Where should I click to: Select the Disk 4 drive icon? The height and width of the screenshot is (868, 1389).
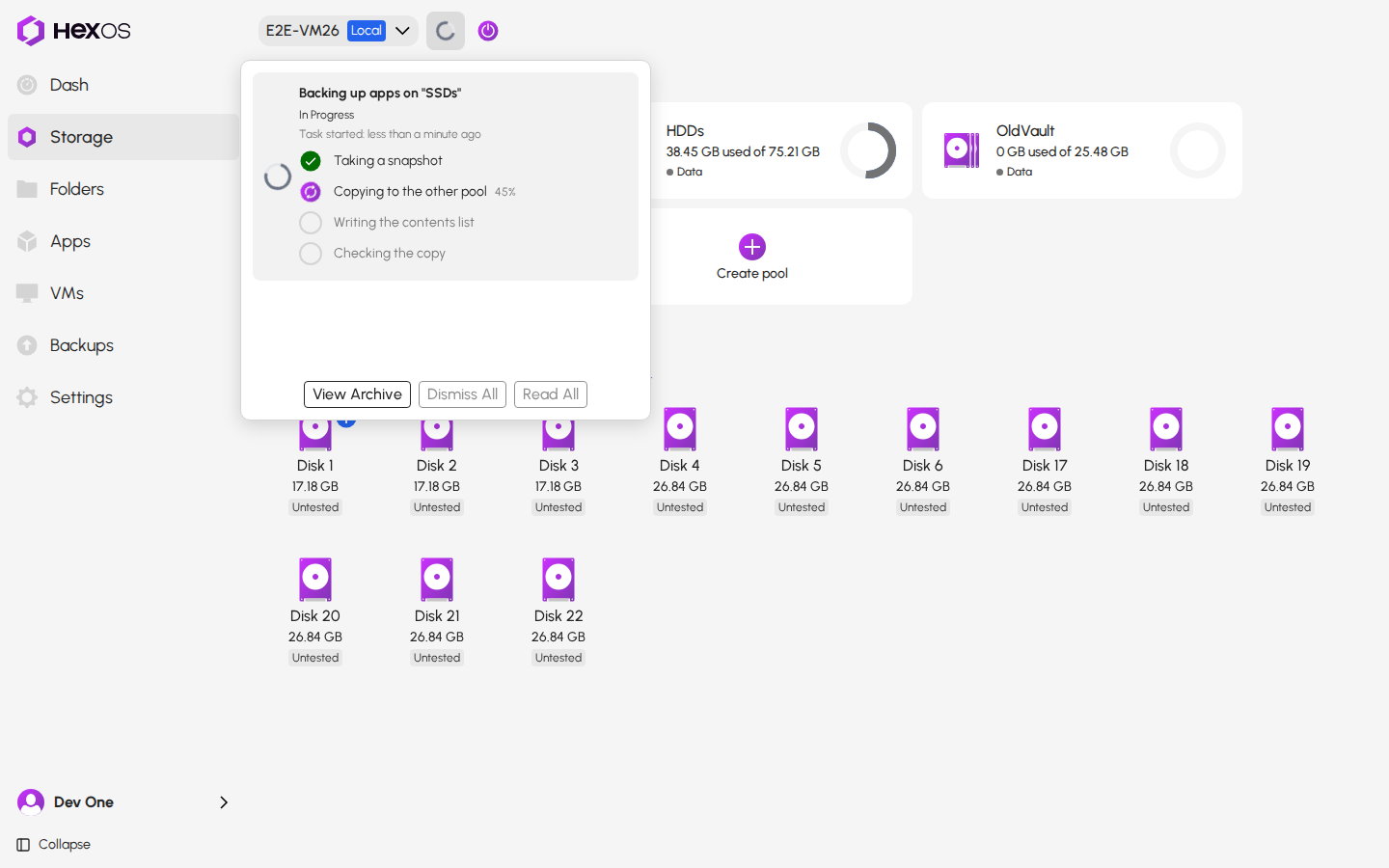click(680, 428)
